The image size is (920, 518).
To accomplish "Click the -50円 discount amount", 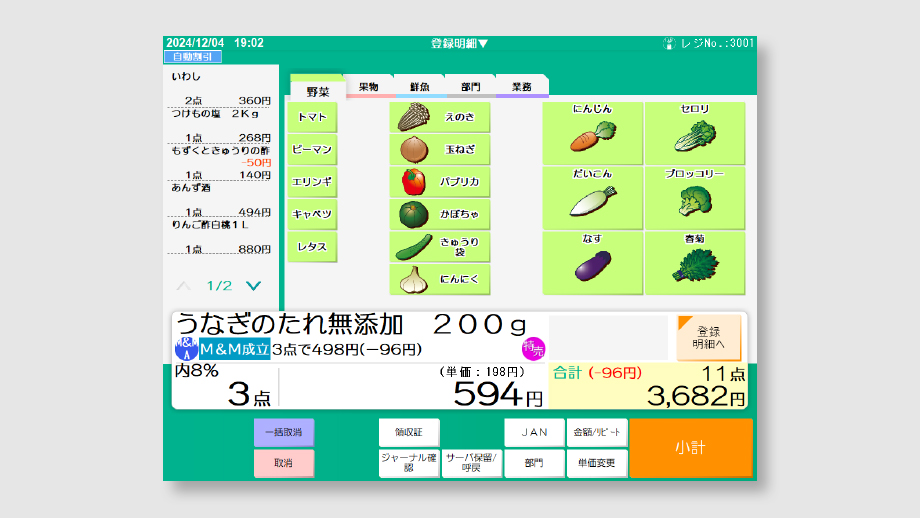I will (x=256, y=162).
